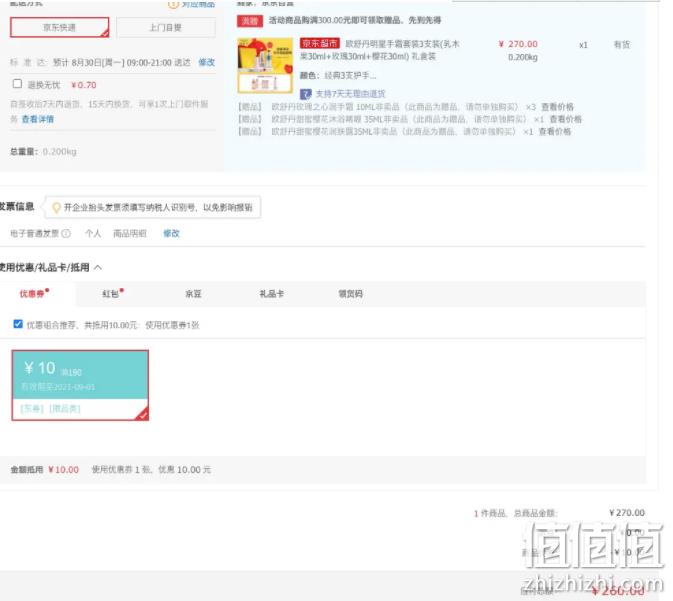Click the 颜色: 经典3支护手 attribute text

pyautogui.click(x=338, y=76)
